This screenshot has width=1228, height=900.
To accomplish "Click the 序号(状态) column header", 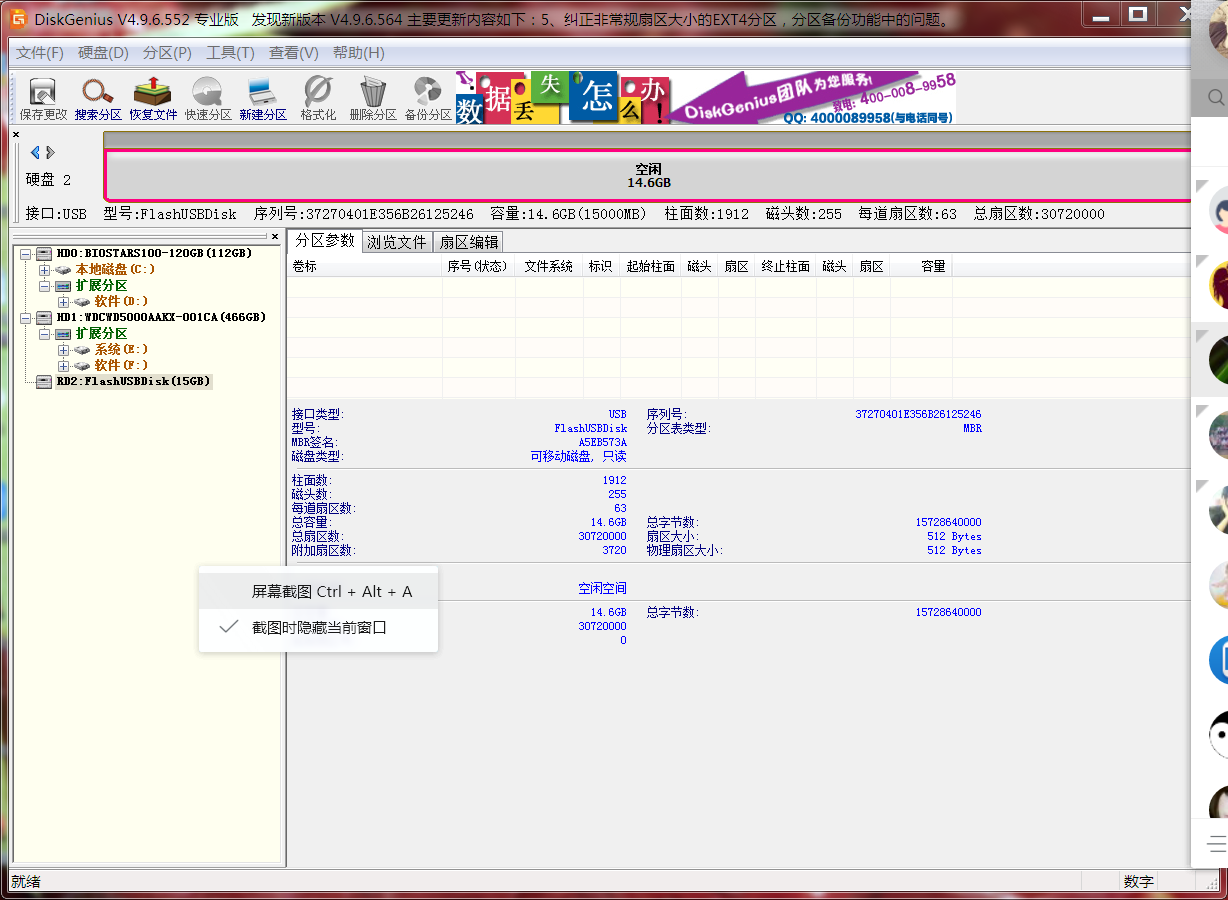I will point(478,266).
